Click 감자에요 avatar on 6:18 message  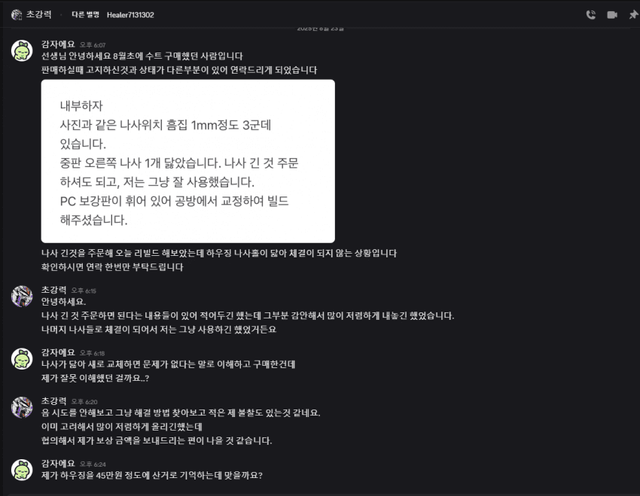[22, 359]
